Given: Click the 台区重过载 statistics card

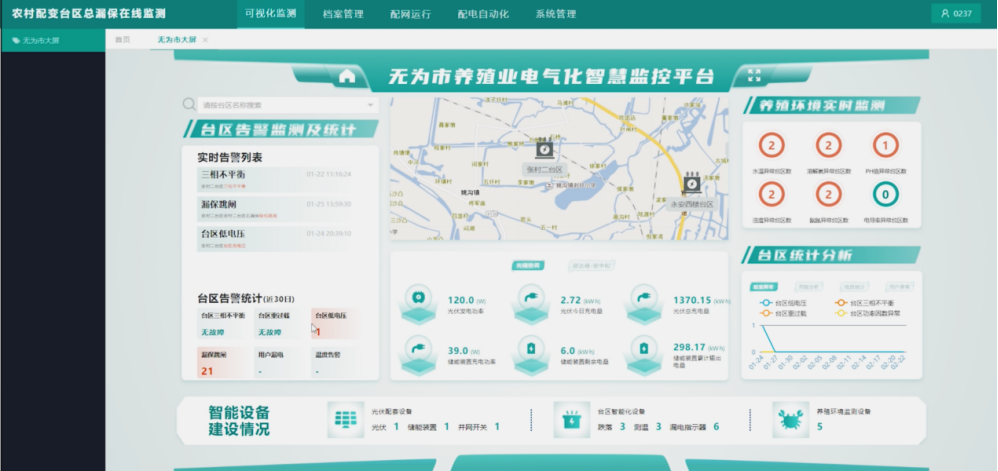Looking at the screenshot, I should pyautogui.click(x=278, y=324).
